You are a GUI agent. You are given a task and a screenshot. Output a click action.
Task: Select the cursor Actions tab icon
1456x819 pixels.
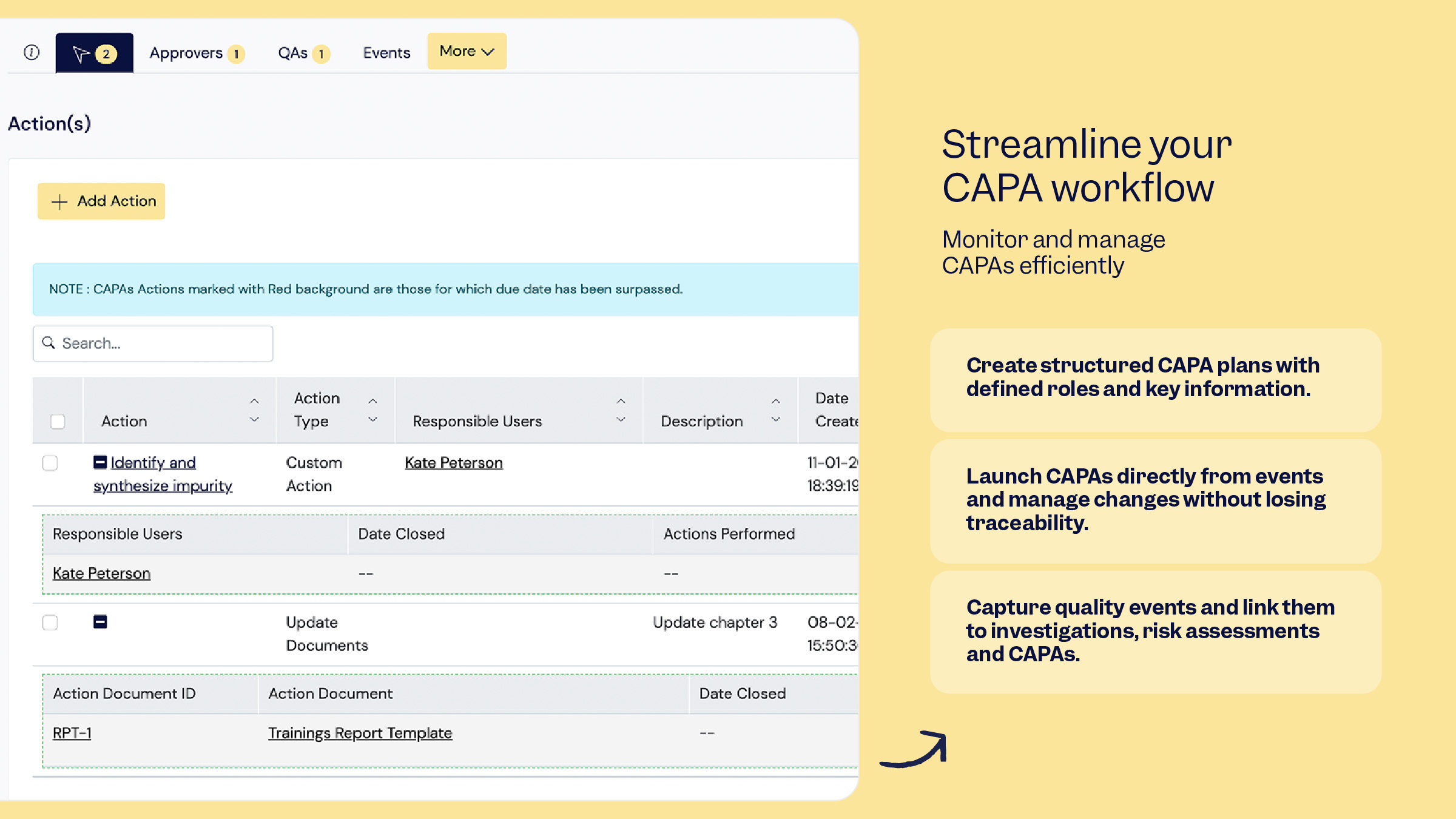click(x=81, y=54)
